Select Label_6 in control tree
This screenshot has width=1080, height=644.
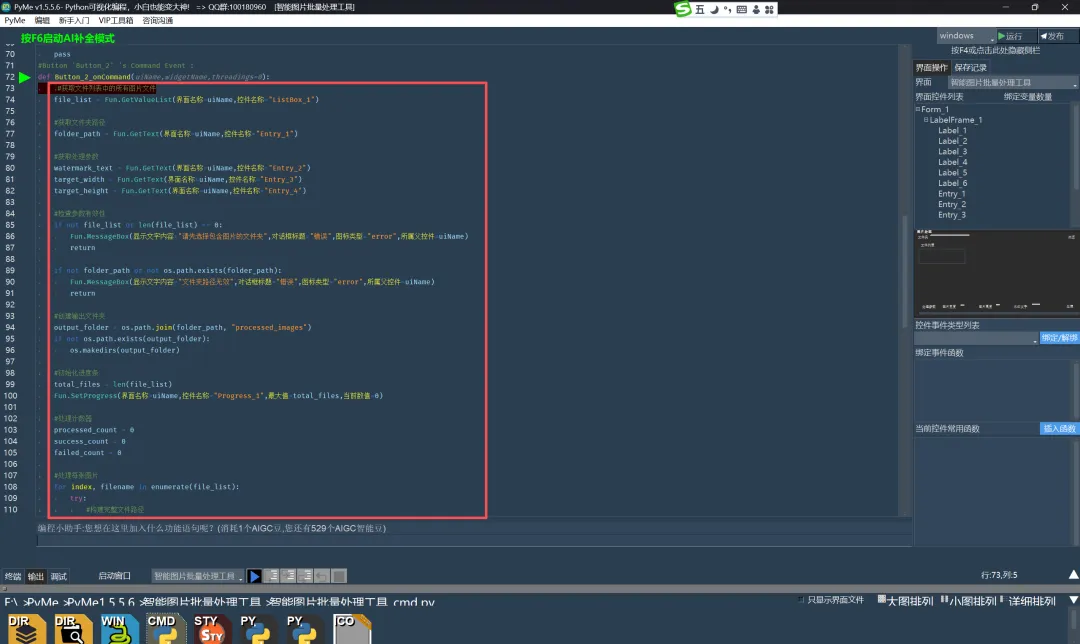[952, 183]
